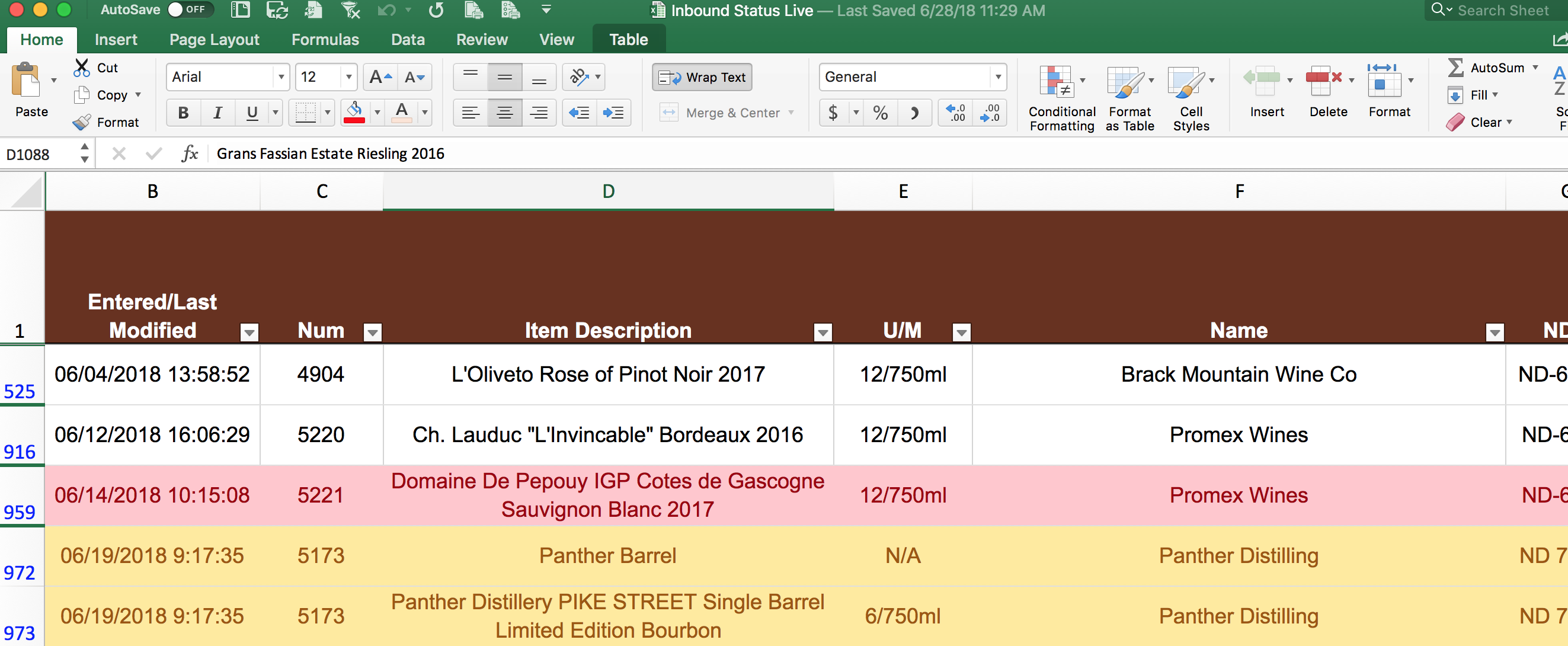Open the Item Description filter dropdown

tap(823, 332)
